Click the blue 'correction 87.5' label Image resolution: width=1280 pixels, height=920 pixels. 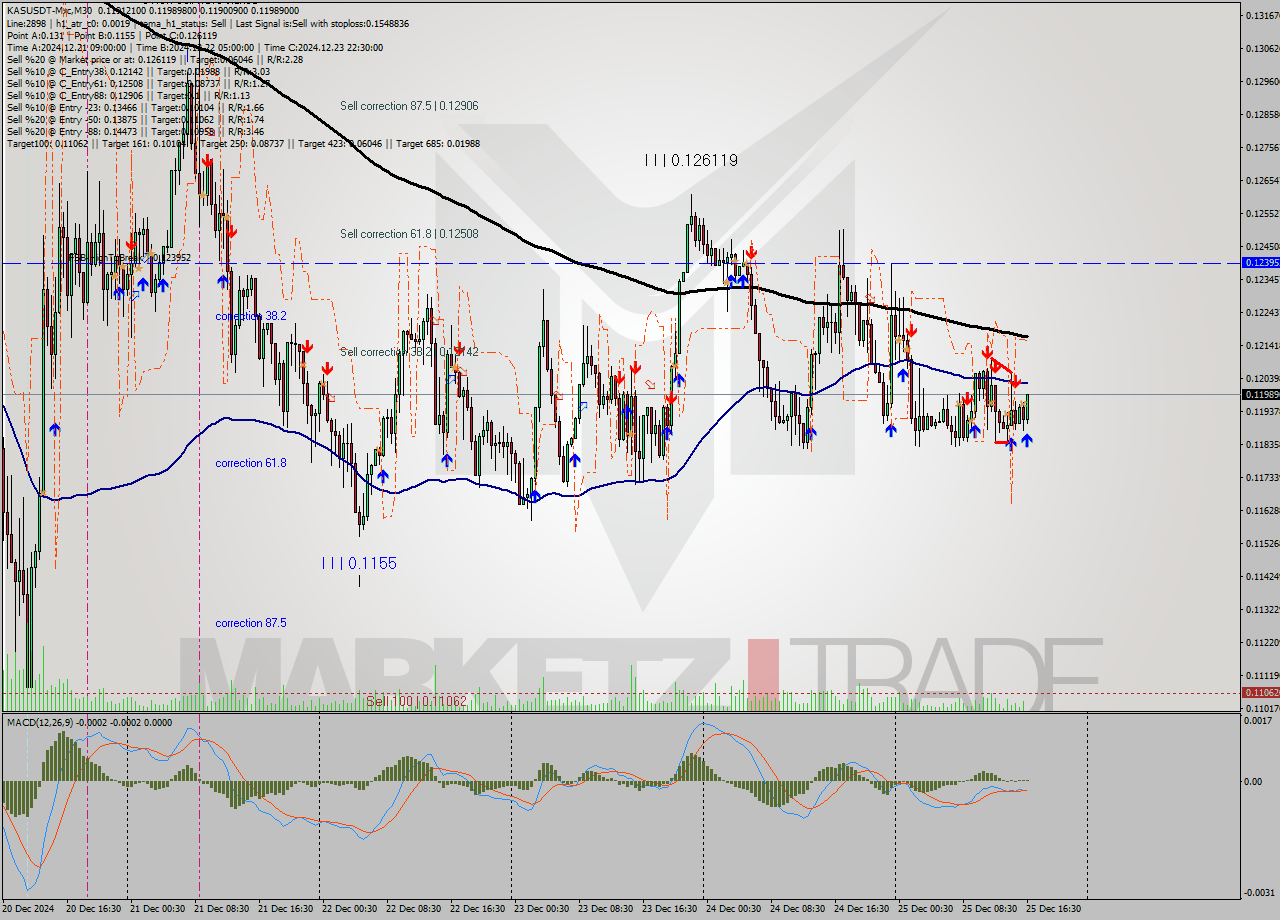(251, 623)
